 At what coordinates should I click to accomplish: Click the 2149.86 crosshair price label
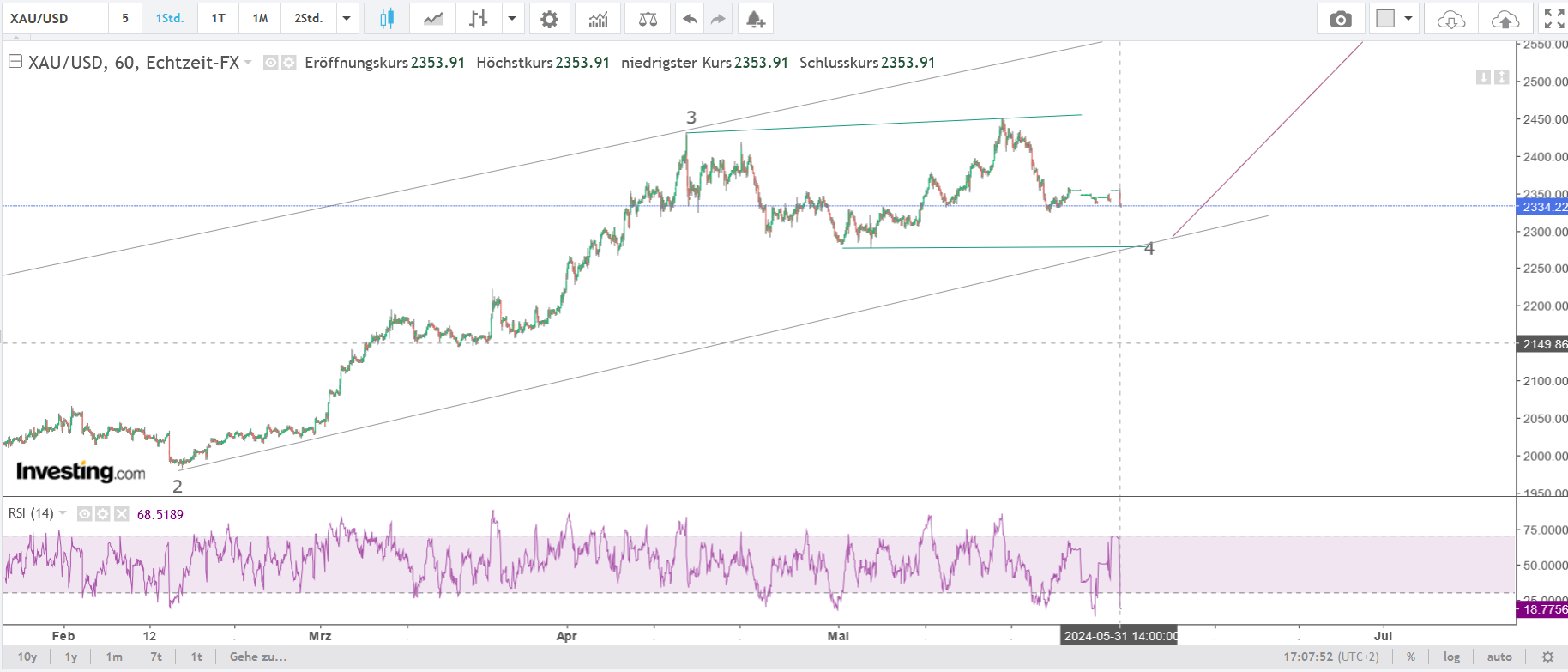pyautogui.click(x=1542, y=344)
